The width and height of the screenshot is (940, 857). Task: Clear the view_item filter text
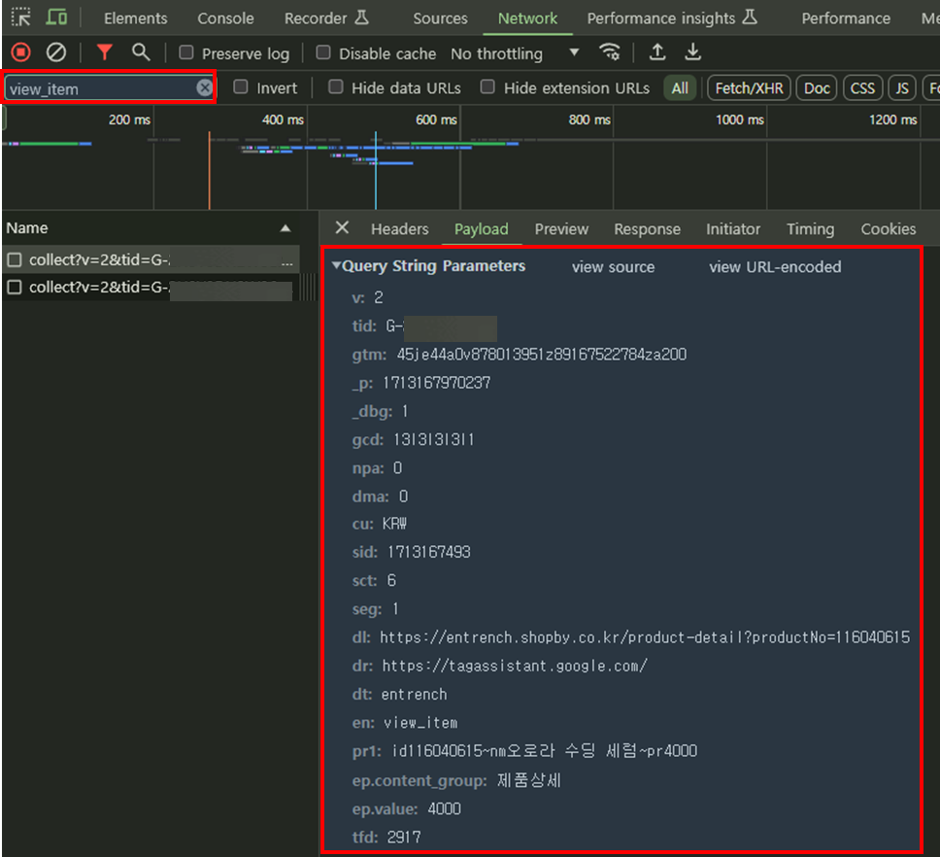click(x=204, y=88)
